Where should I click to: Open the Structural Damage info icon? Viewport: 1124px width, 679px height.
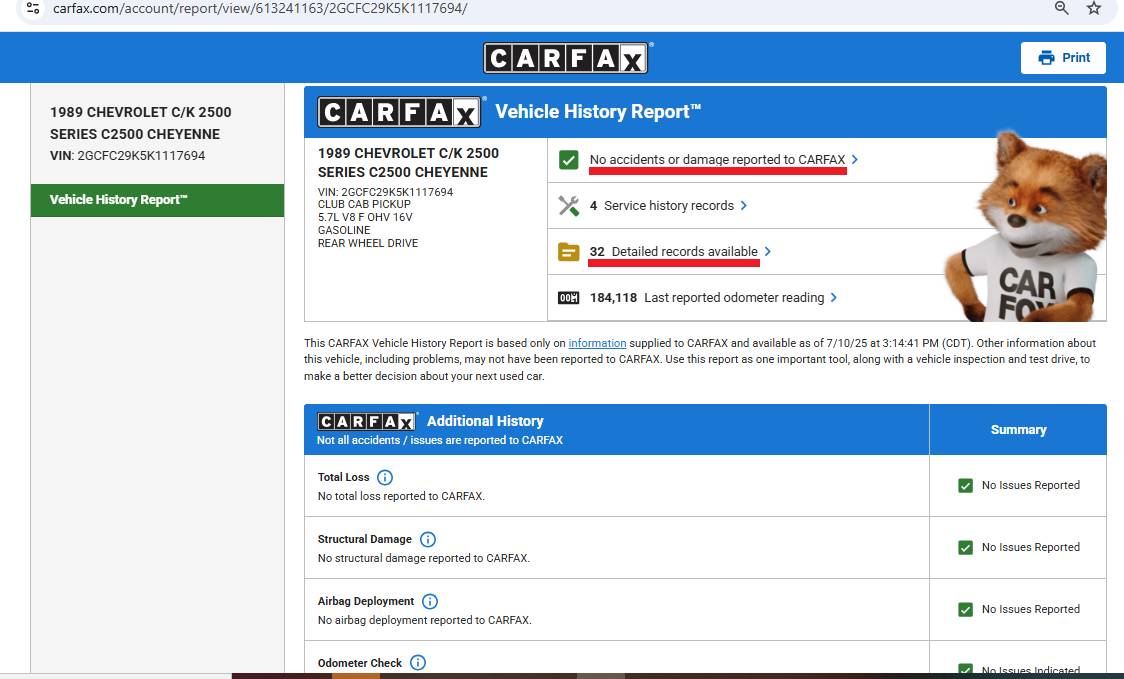tap(428, 539)
